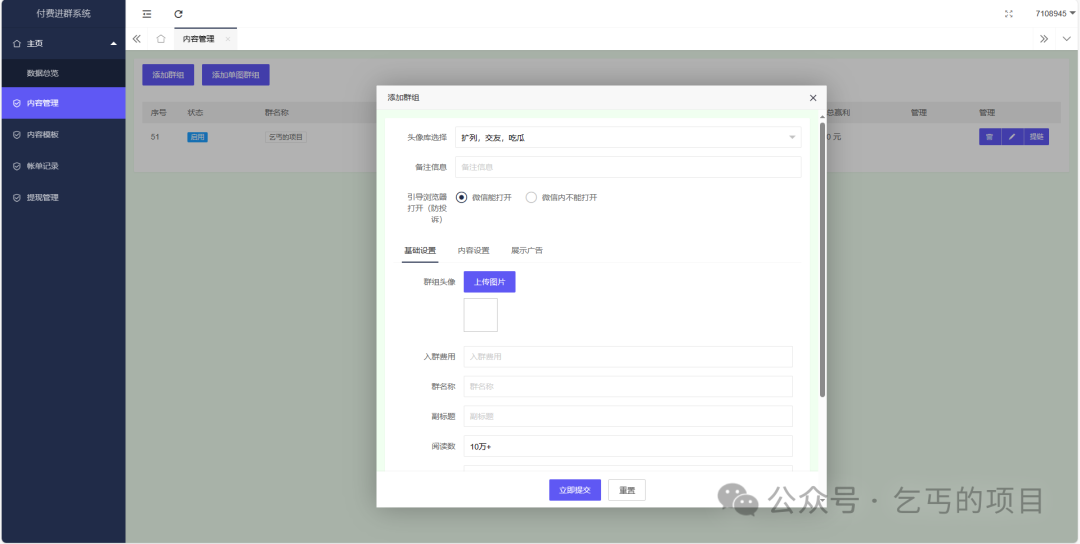Switch to the 基础设置 tab
This screenshot has width=1080, height=544.
click(x=420, y=251)
